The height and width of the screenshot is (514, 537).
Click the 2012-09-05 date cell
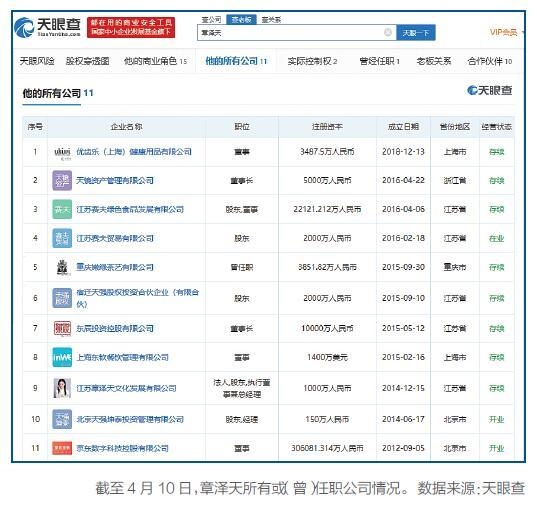click(x=403, y=448)
